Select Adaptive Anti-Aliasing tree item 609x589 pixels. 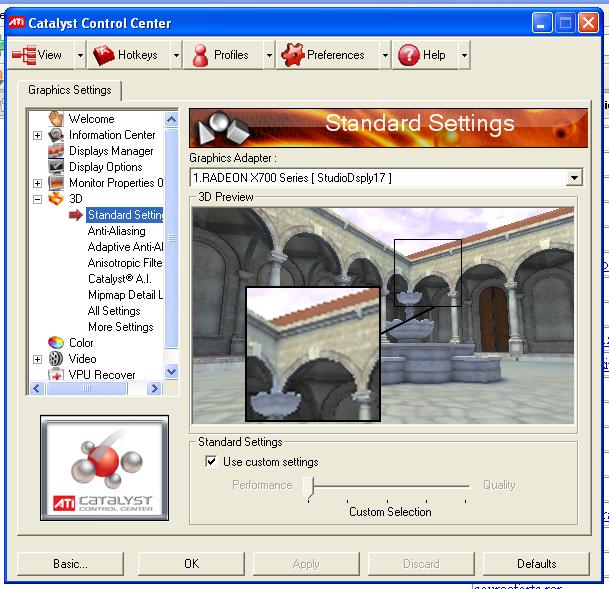point(125,247)
